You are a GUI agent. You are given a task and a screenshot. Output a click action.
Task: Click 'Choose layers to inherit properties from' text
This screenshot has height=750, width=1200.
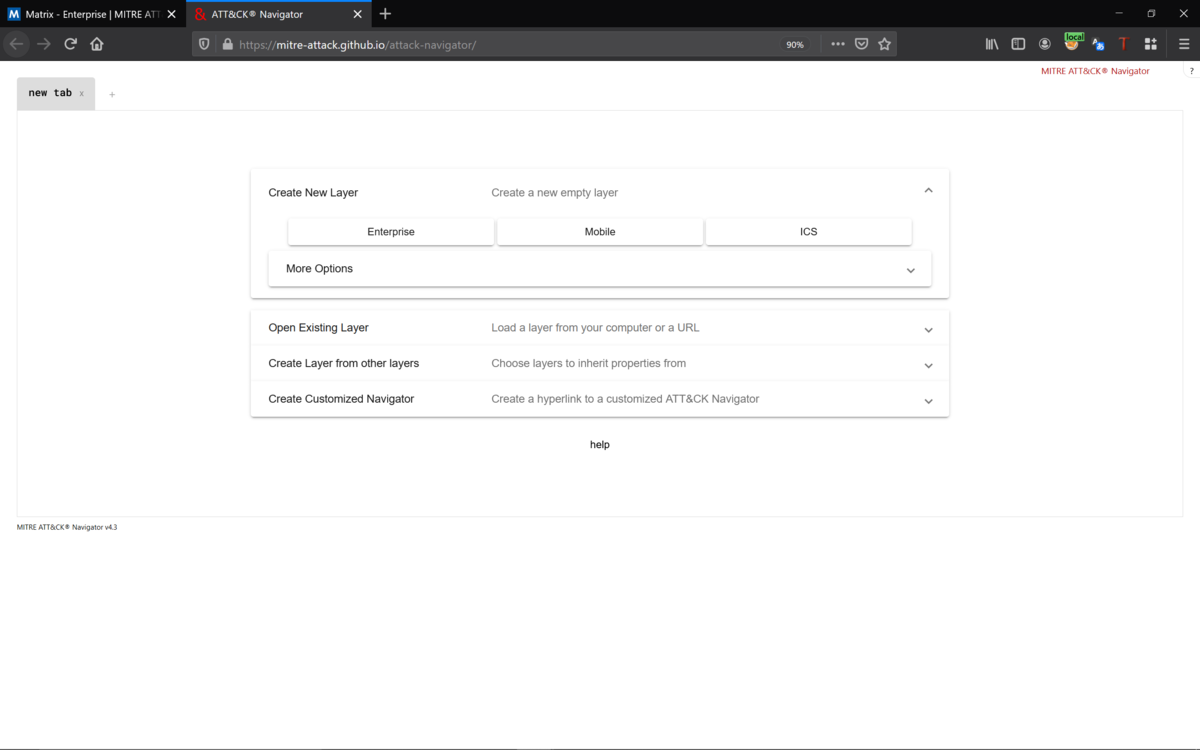[588, 363]
